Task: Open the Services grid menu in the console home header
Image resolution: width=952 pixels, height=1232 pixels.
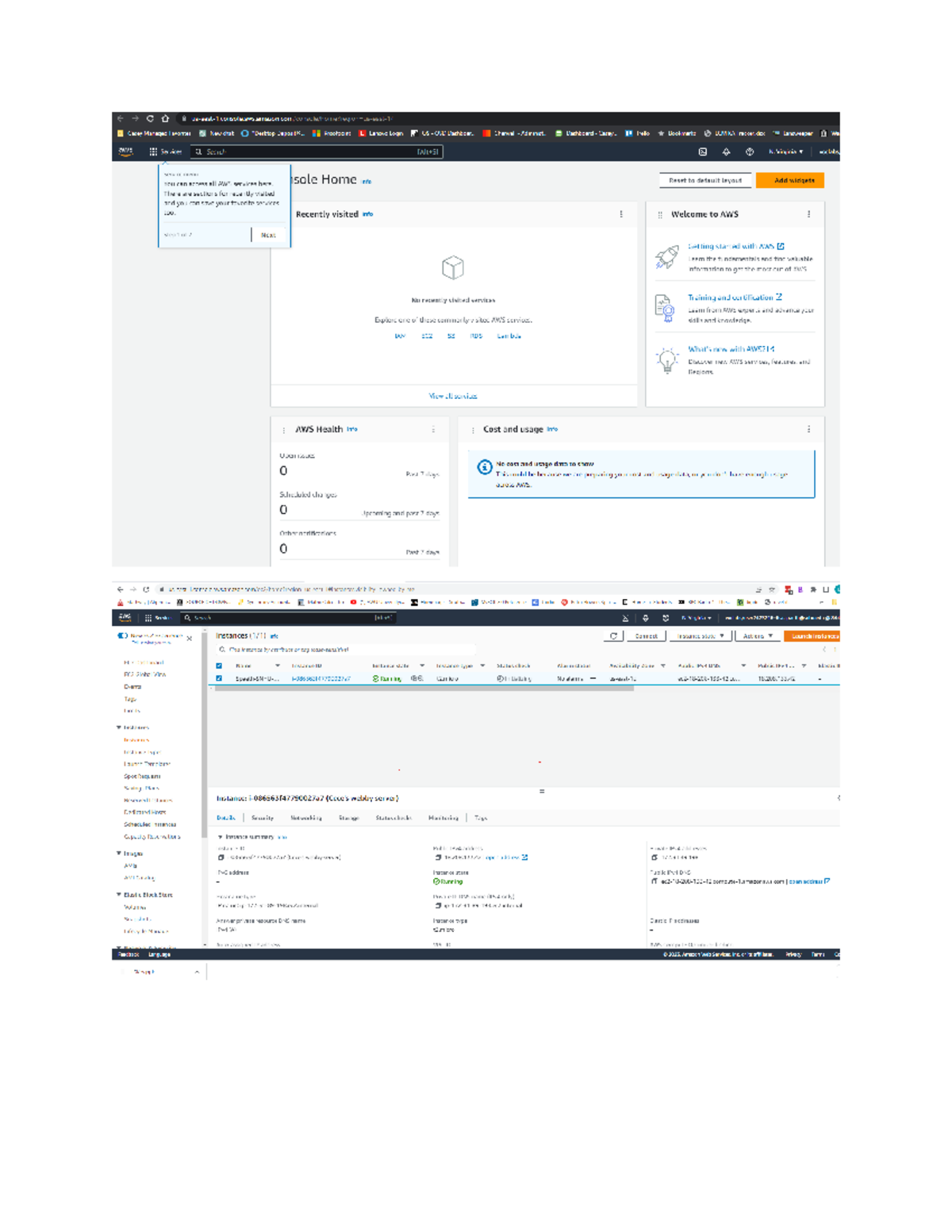Action: (153, 152)
